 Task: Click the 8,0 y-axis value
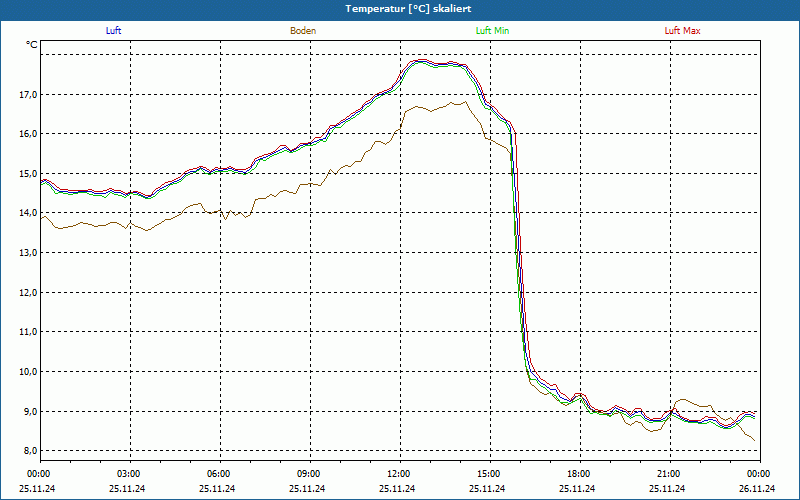(30, 451)
